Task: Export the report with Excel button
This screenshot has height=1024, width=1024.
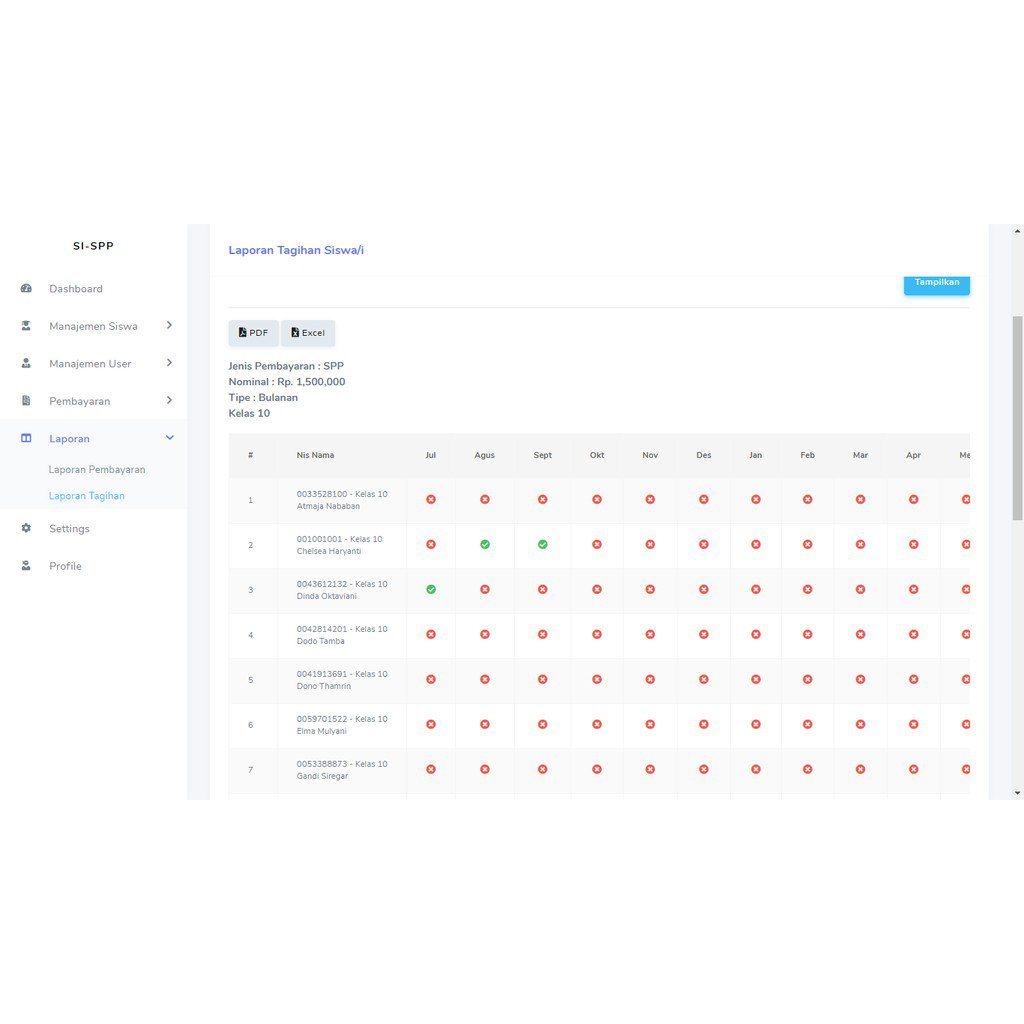Action: 308,333
